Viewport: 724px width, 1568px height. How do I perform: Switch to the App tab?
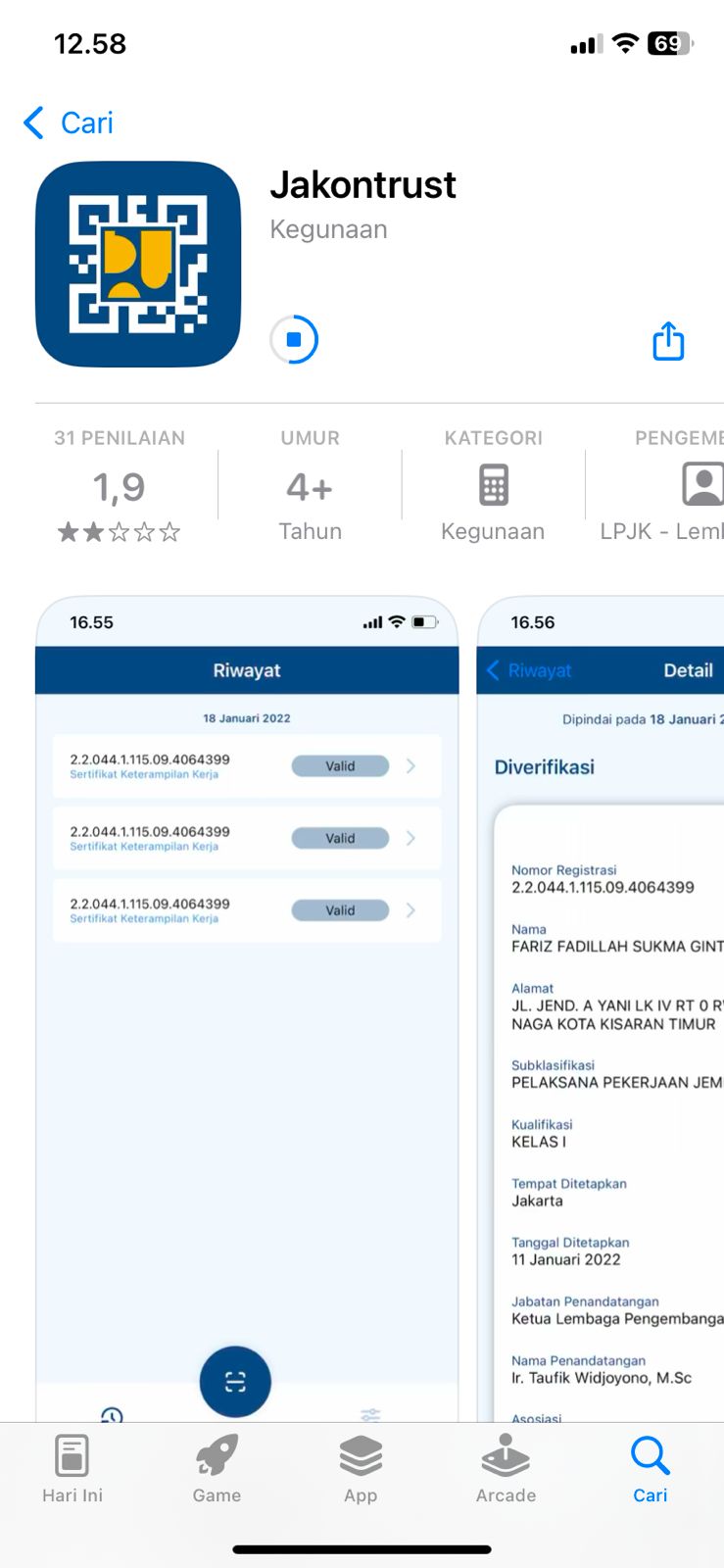click(x=361, y=1469)
